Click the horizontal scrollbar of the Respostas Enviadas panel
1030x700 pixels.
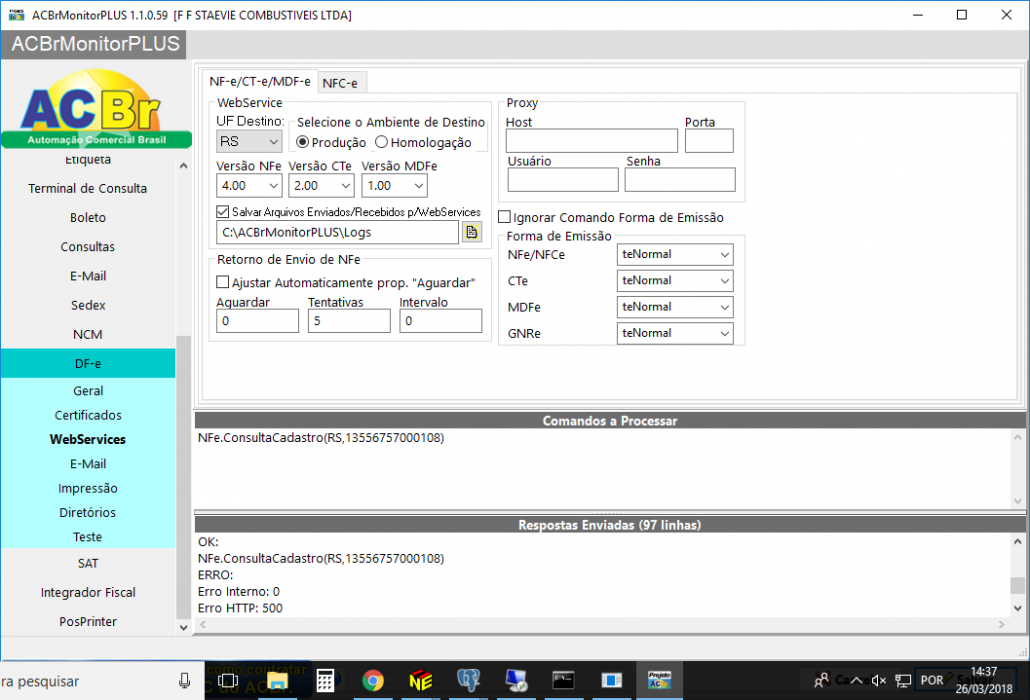point(602,624)
